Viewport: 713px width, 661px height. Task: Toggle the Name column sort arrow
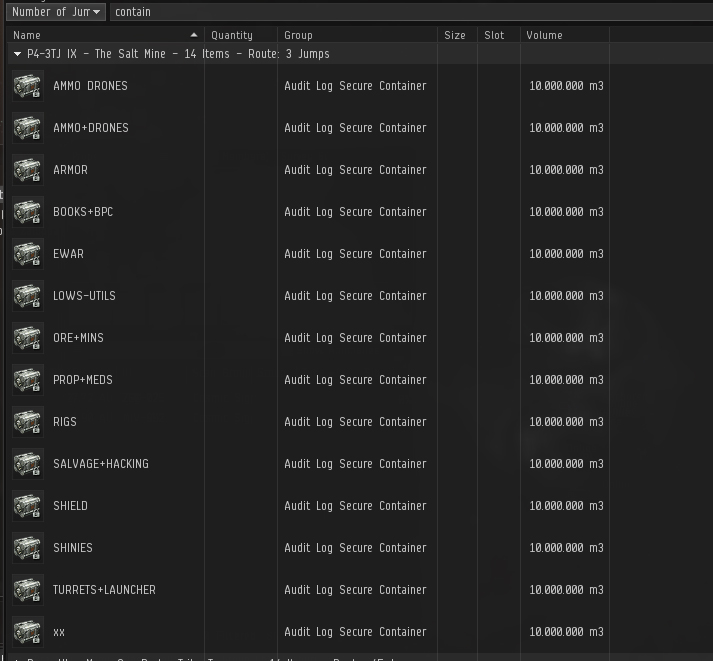pos(194,35)
